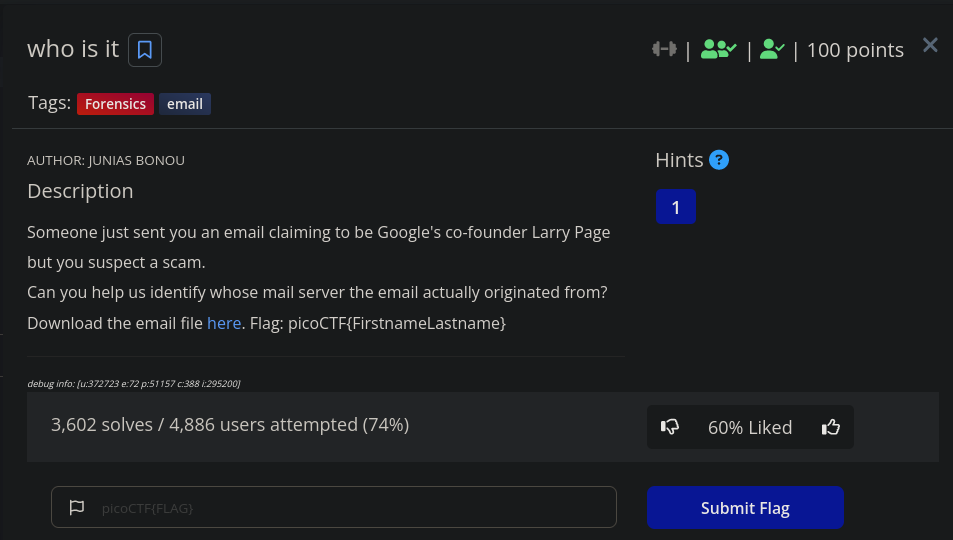Download the email file via "here"
The image size is (953, 540).
pyautogui.click(x=224, y=323)
